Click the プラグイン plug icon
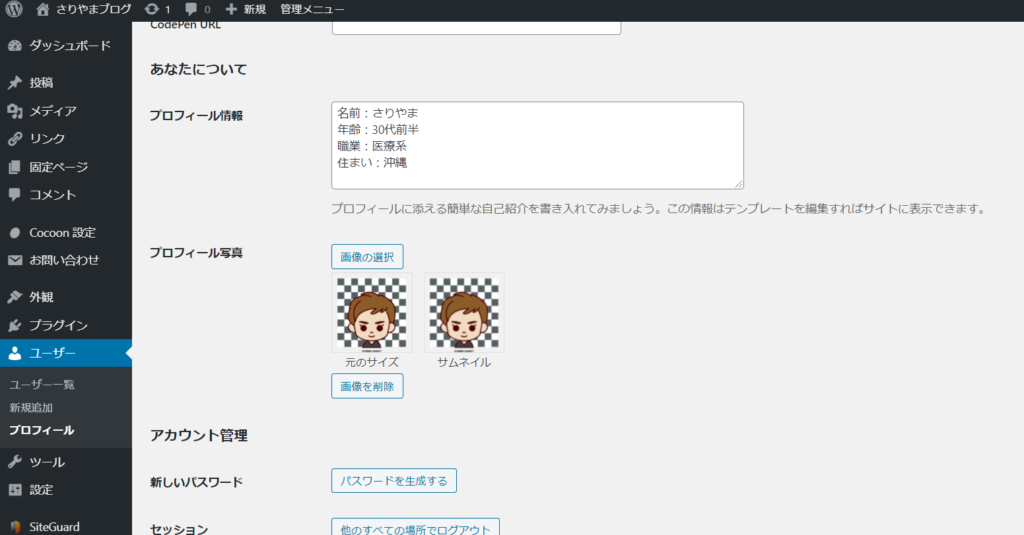Viewport: 1024px width, 535px height. [x=14, y=325]
